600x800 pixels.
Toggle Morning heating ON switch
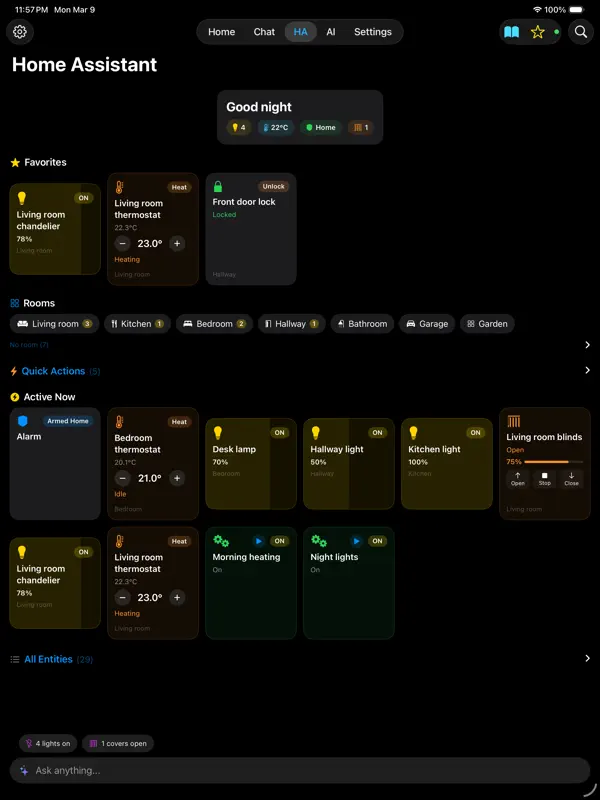click(x=280, y=541)
